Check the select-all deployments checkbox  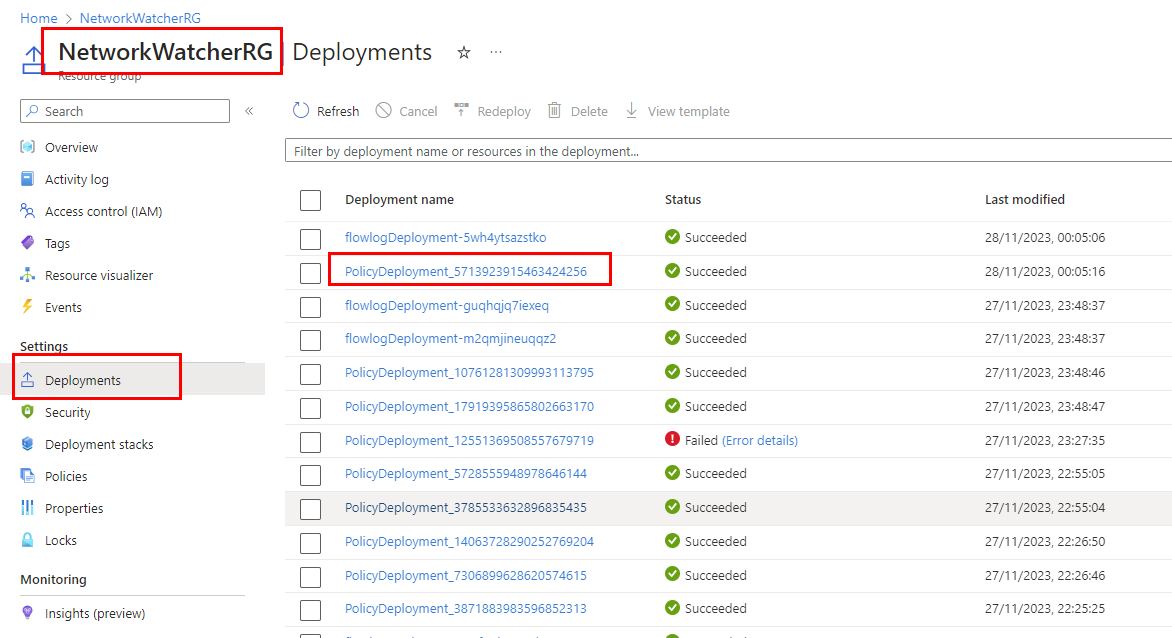click(310, 199)
